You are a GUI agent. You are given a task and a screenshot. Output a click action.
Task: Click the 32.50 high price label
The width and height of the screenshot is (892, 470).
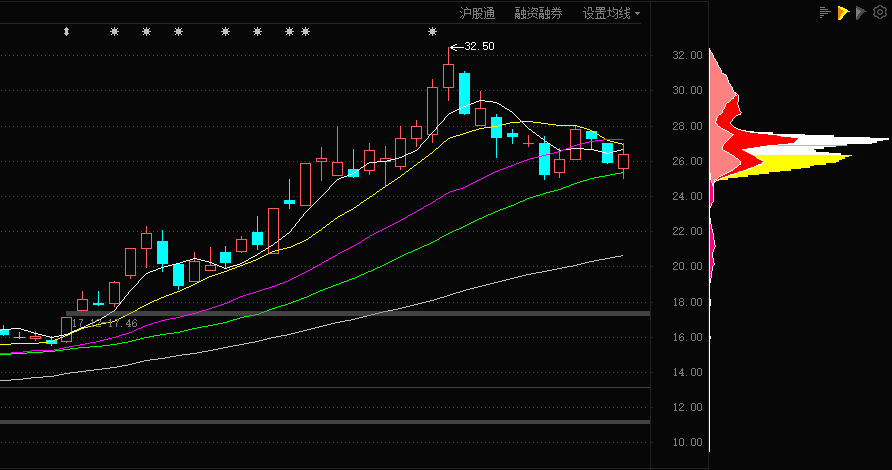(x=479, y=46)
